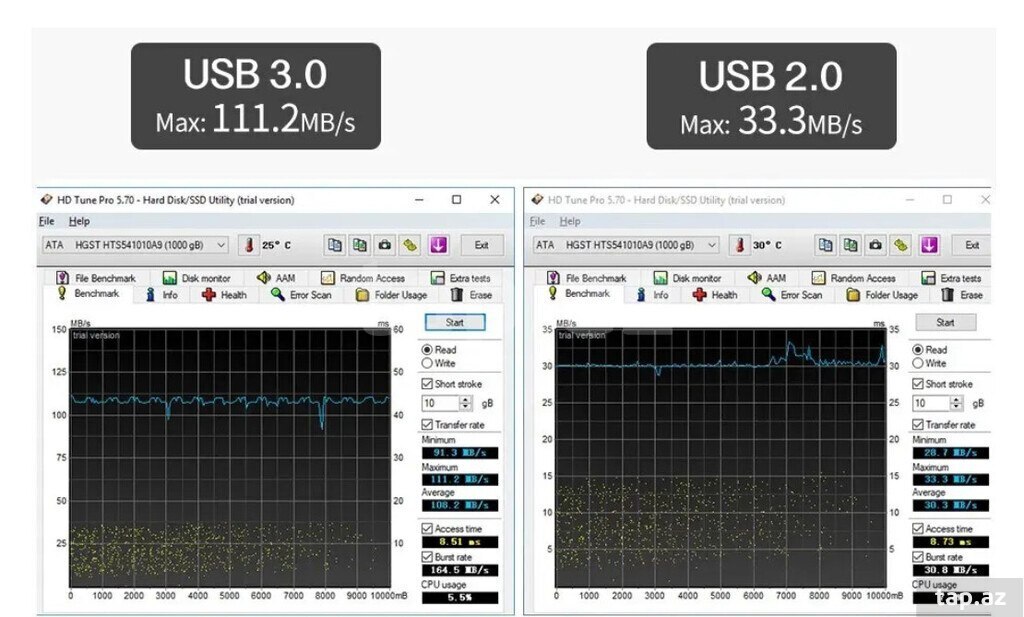Open Random Access tab in right window

click(x=854, y=277)
